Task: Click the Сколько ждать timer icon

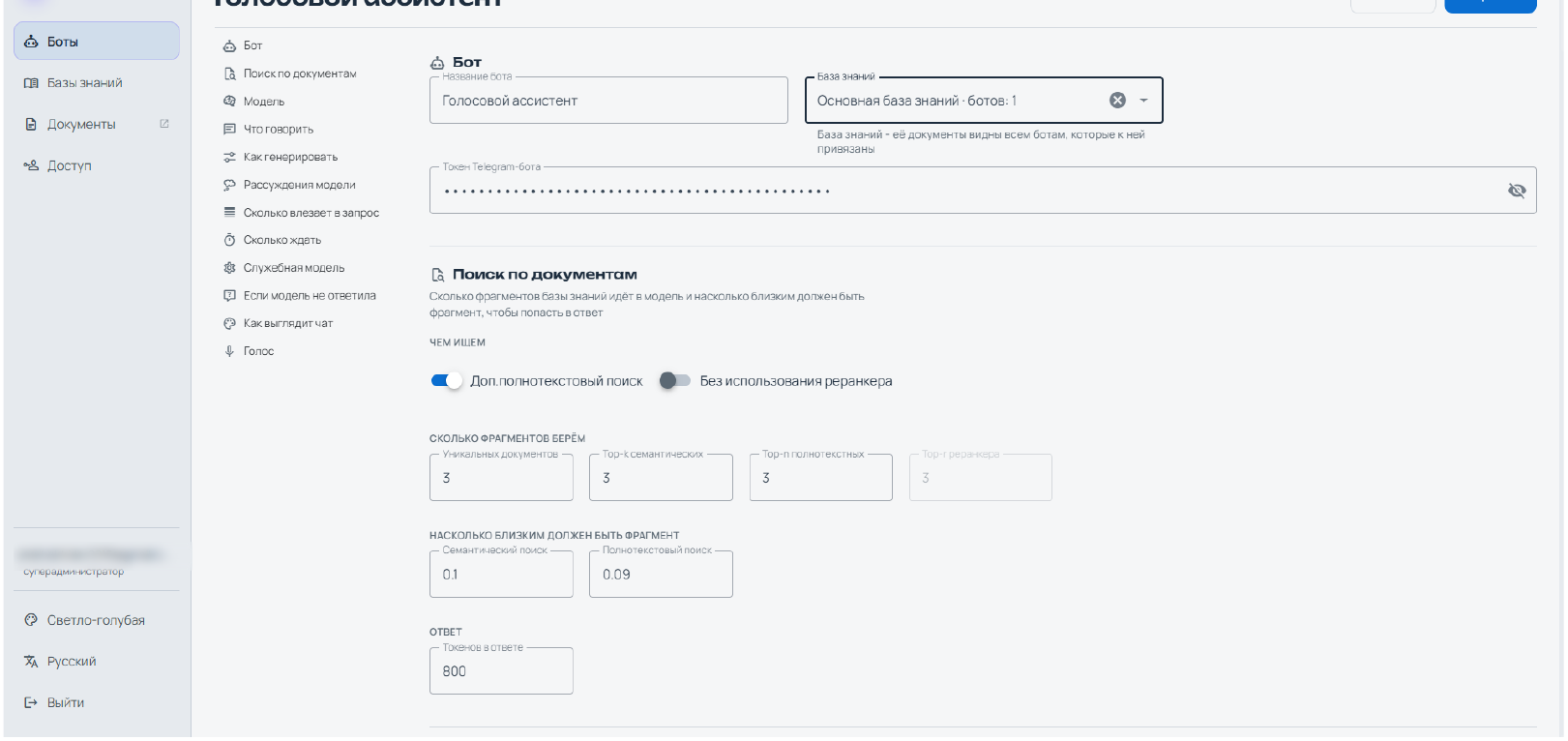Action: tap(229, 240)
